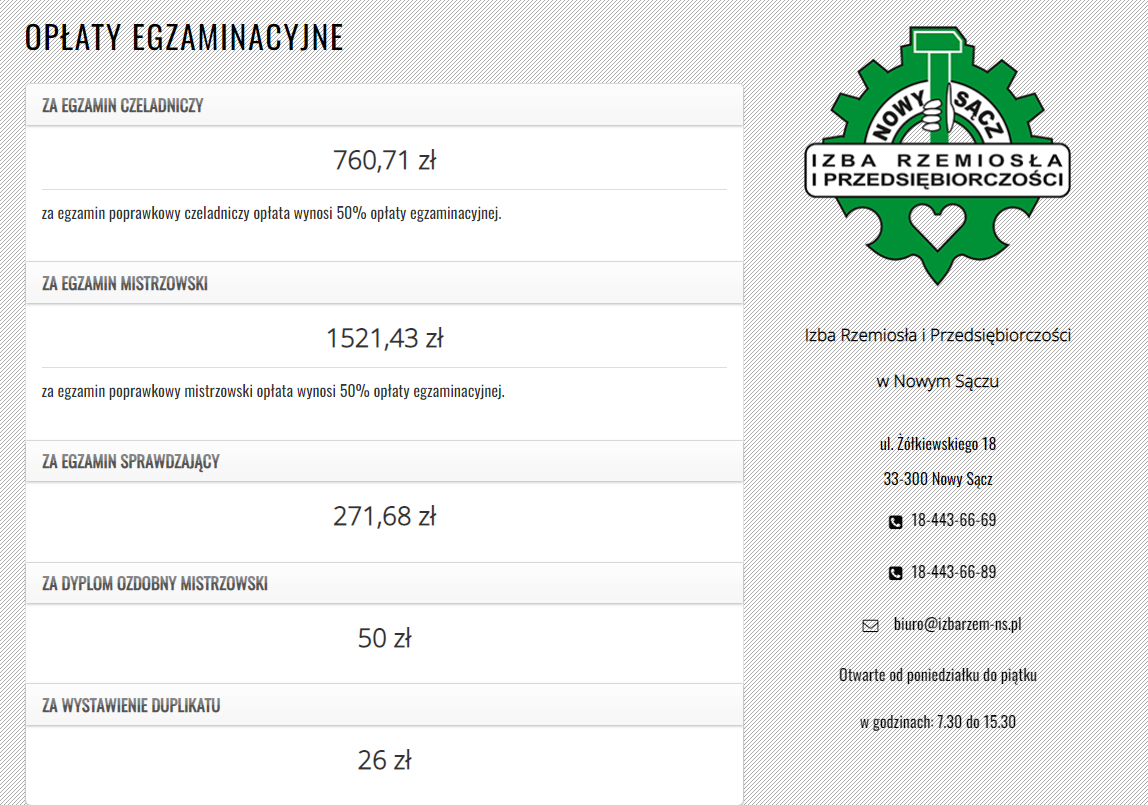Click the 50 zł decorative diploma fee

click(385, 639)
